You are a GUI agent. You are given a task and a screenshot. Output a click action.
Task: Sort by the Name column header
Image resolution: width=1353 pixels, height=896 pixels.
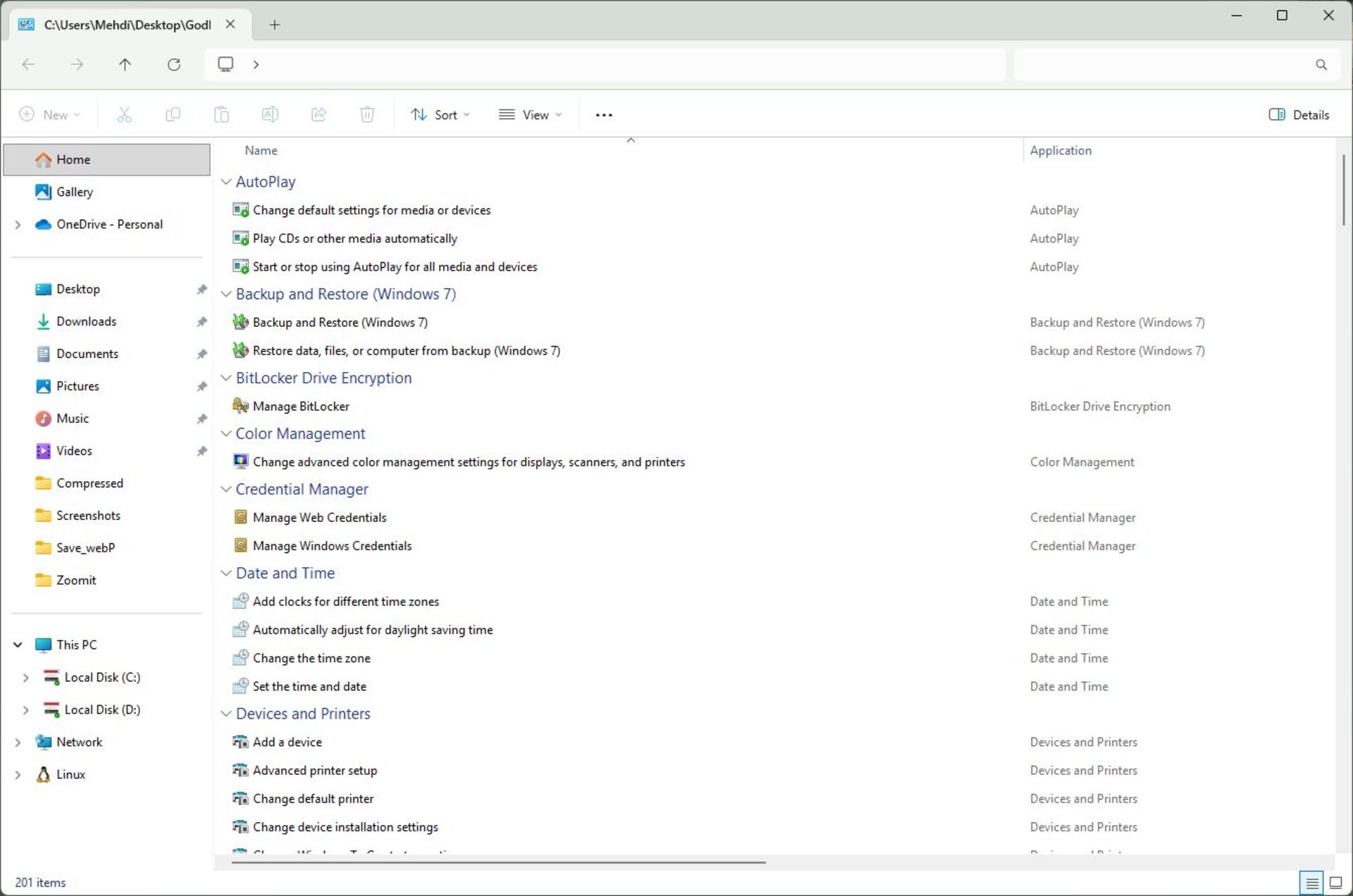pos(261,150)
